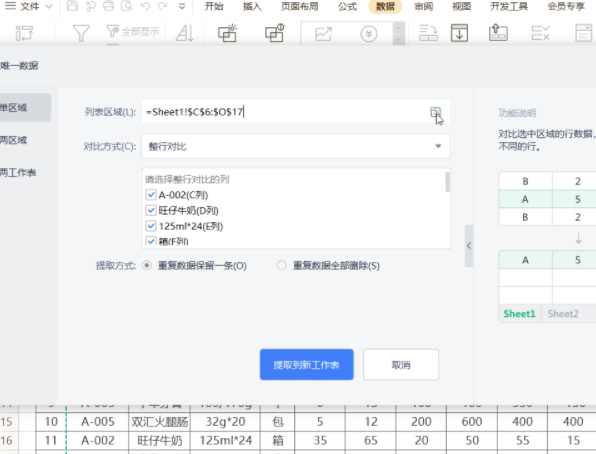The width and height of the screenshot is (596, 454).
Task: Toggle the 125ml*24(E列) checkbox
Action: [x=151, y=226]
